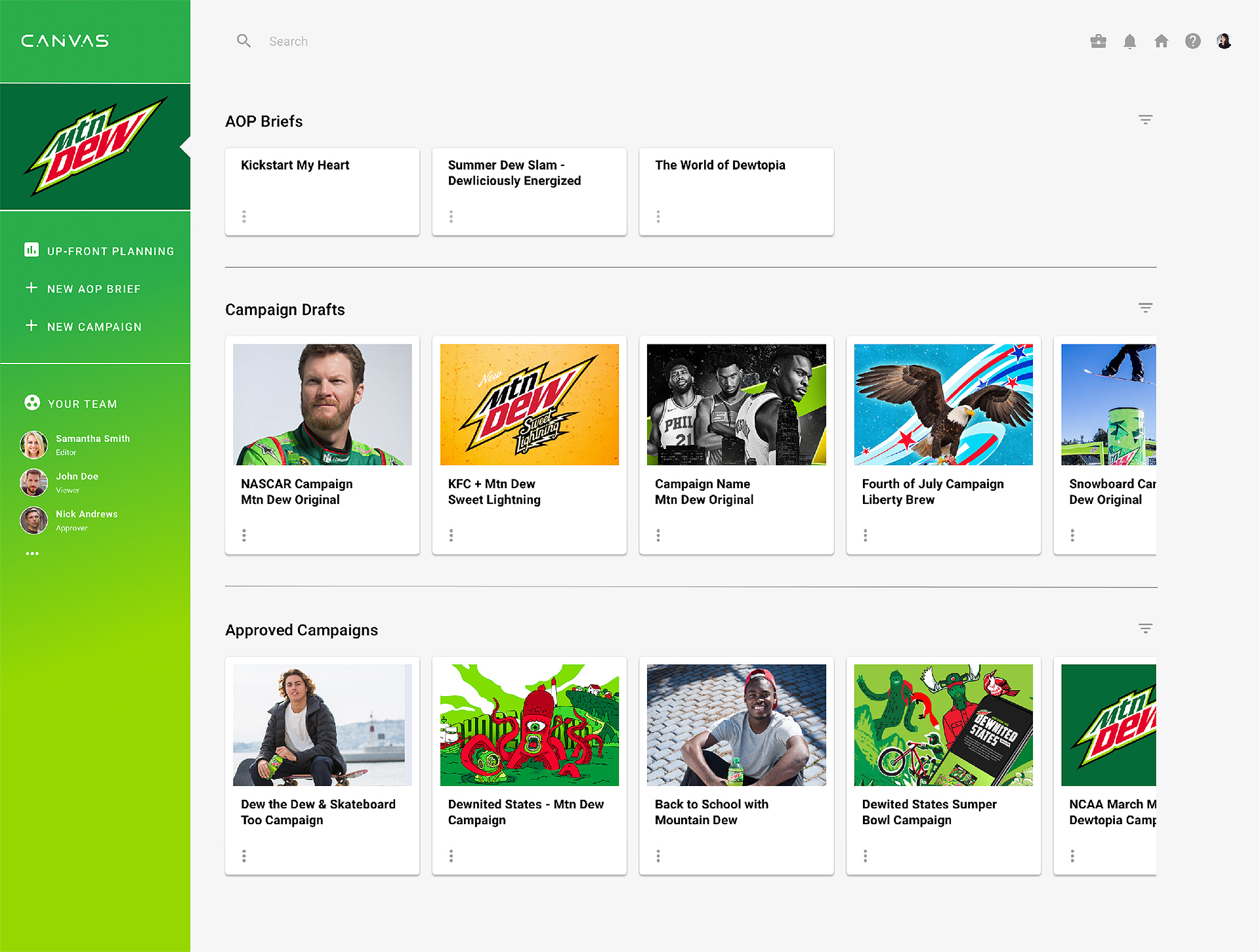Open Your Team section heading
Image resolution: width=1260 pixels, height=952 pixels.
click(x=82, y=404)
